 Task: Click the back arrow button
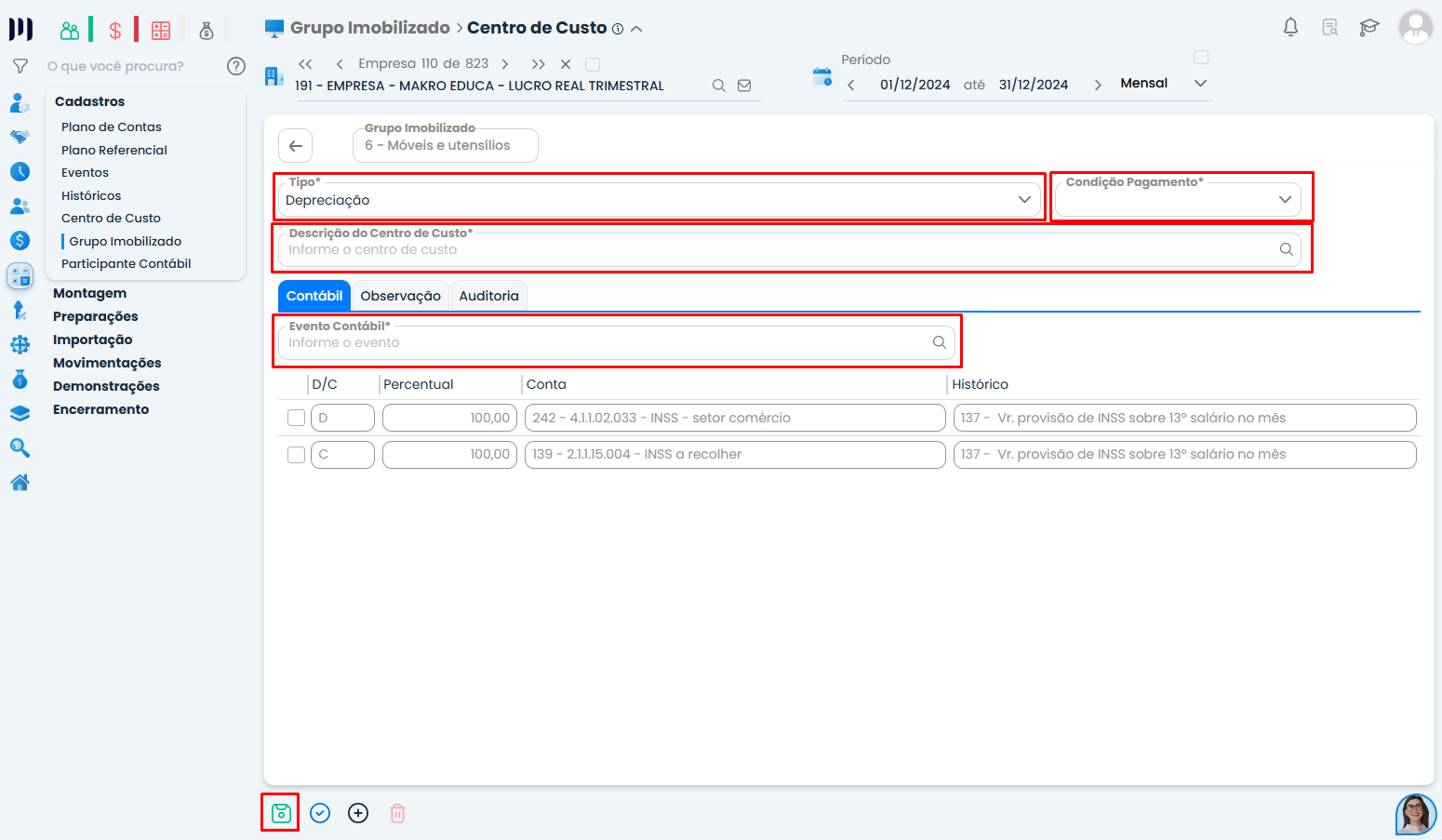click(296, 146)
